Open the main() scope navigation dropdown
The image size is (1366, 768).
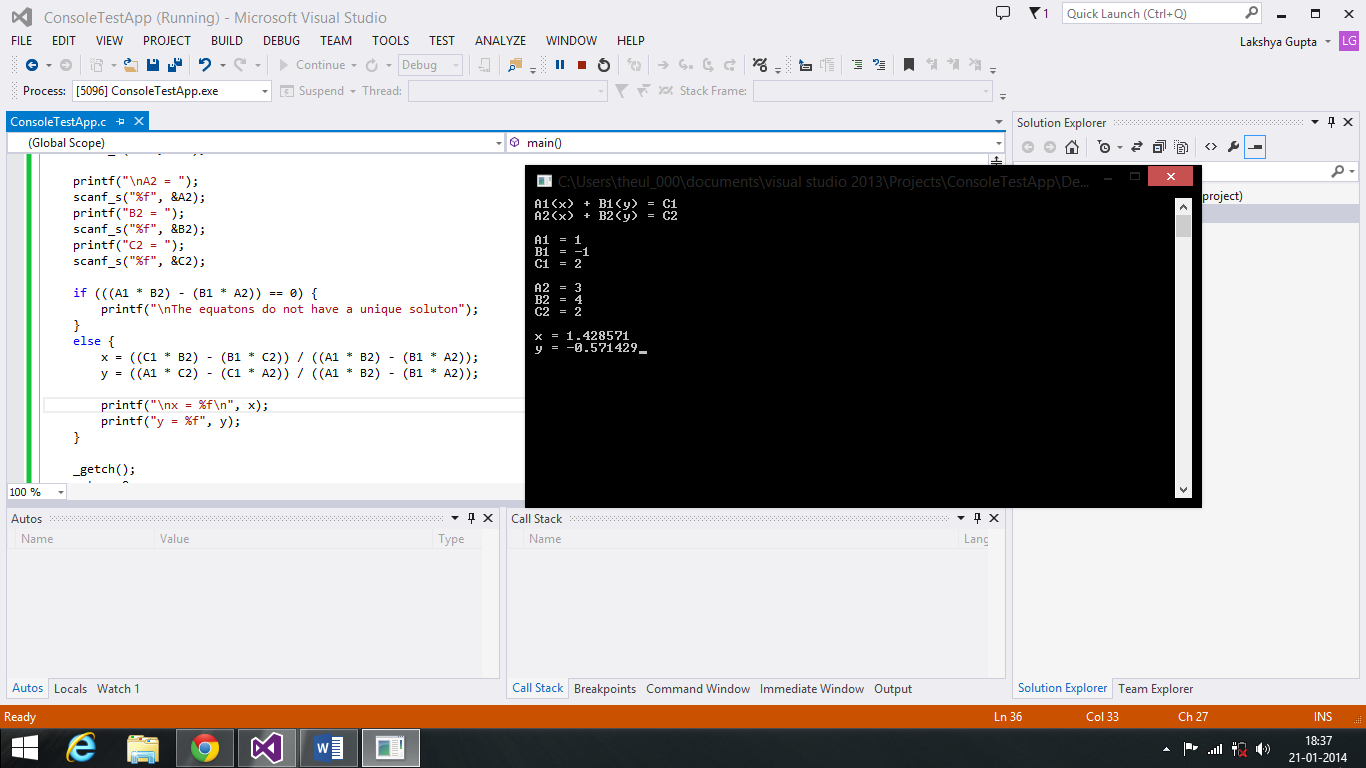click(x=995, y=141)
